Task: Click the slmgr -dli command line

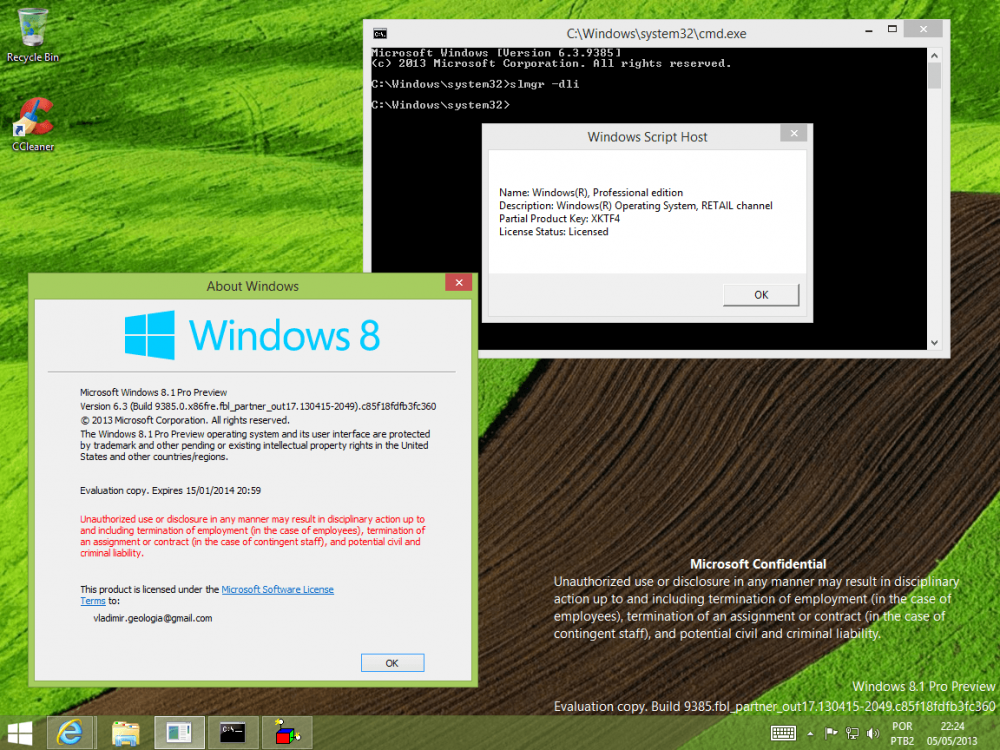Action: [475, 84]
